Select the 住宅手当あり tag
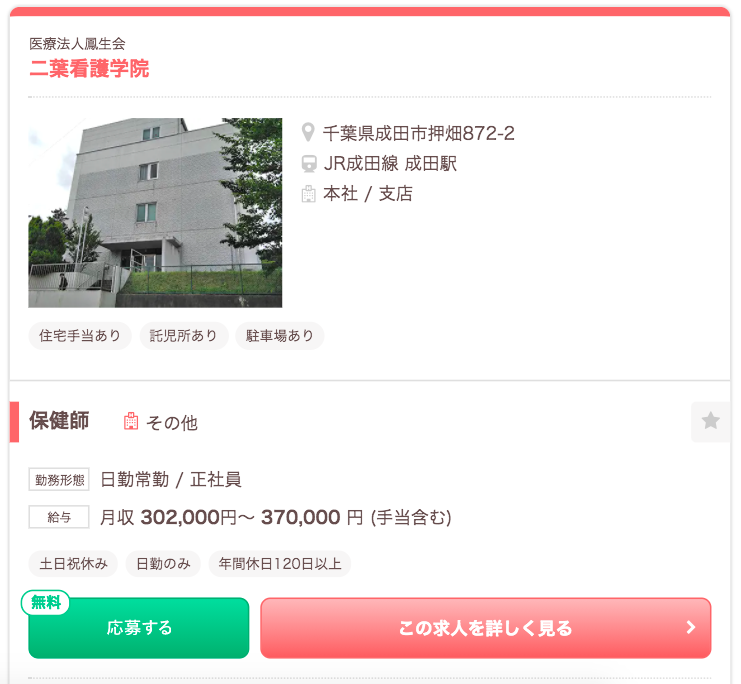 [80, 336]
